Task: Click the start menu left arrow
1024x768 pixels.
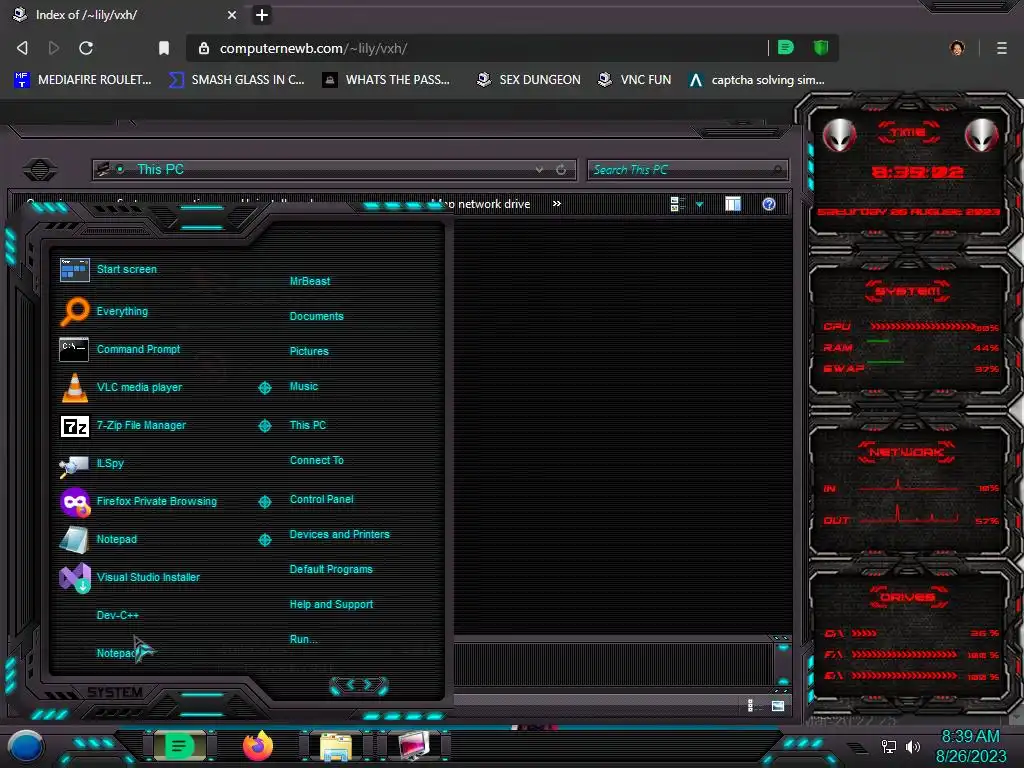Action: click(350, 684)
